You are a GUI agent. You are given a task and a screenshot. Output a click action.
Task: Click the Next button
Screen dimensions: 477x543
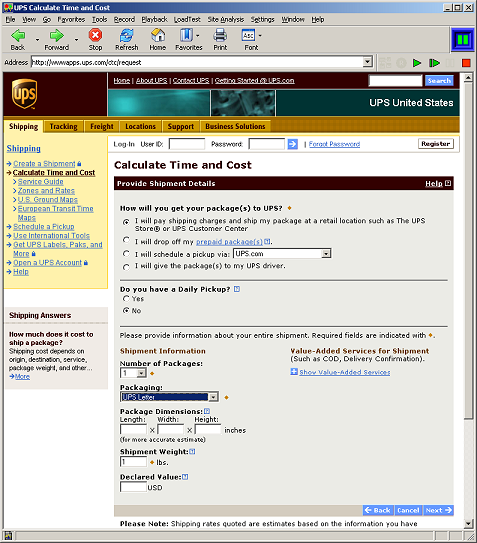pos(438,510)
